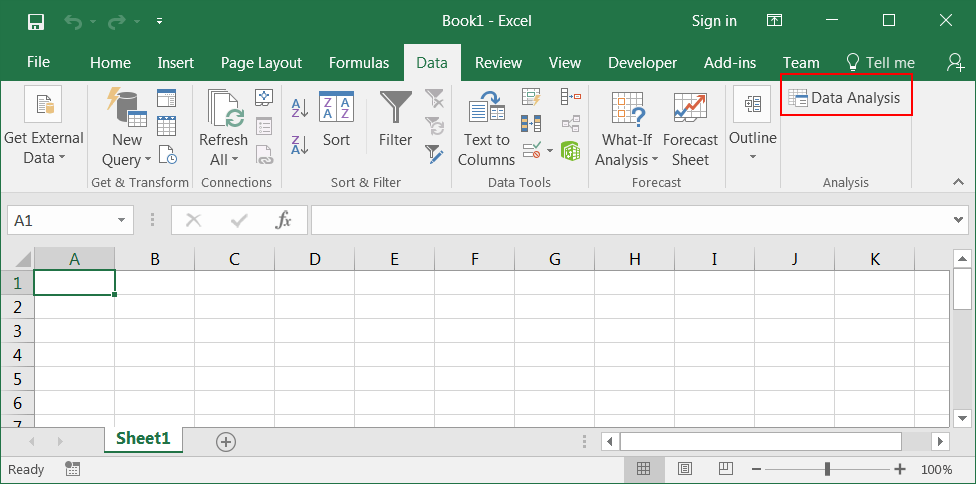Viewport: 976px width, 484px height.
Task: Click Show Queries icon
Action: pyautogui.click(x=166, y=98)
